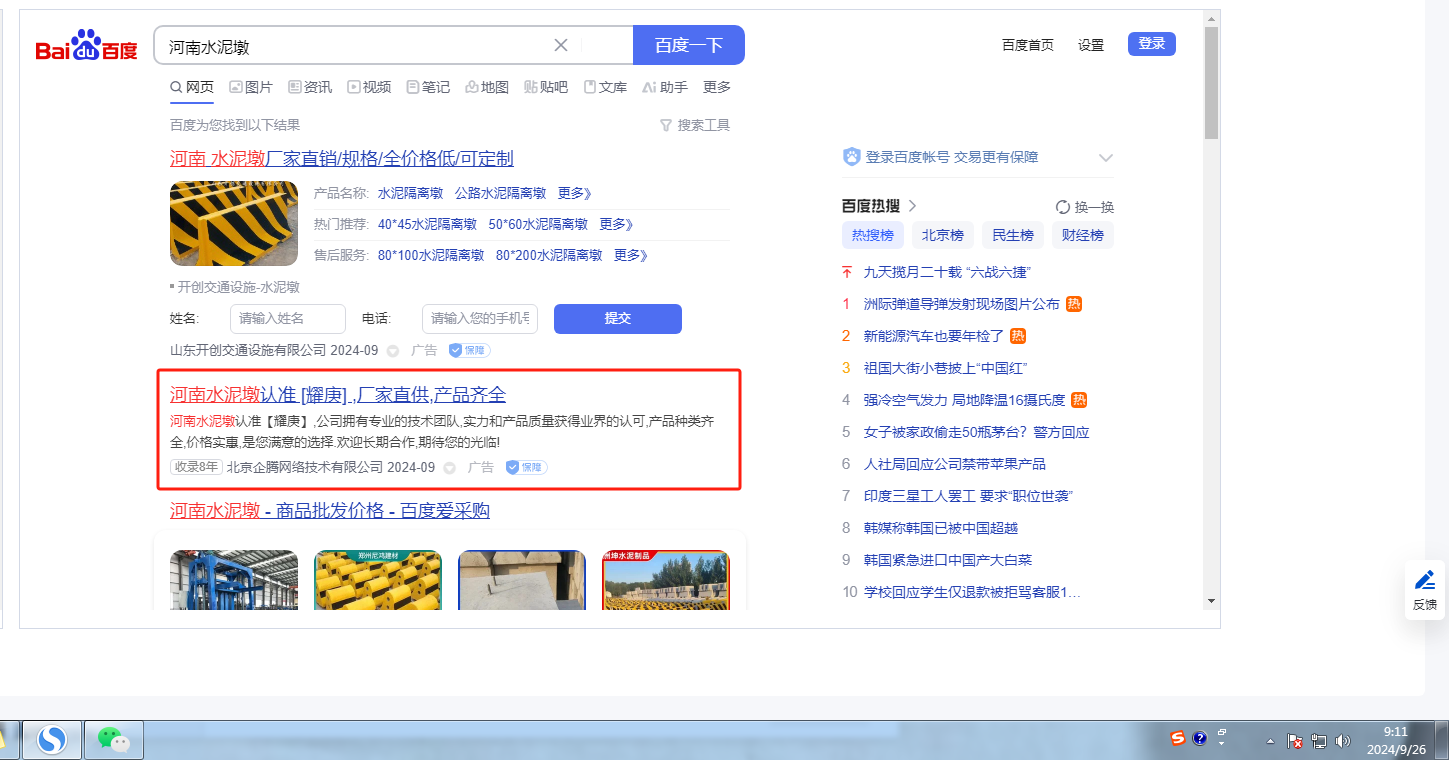Image resolution: width=1449 pixels, height=760 pixels.
Task: Show hidden tray icons
Action: pyautogui.click(x=1270, y=742)
